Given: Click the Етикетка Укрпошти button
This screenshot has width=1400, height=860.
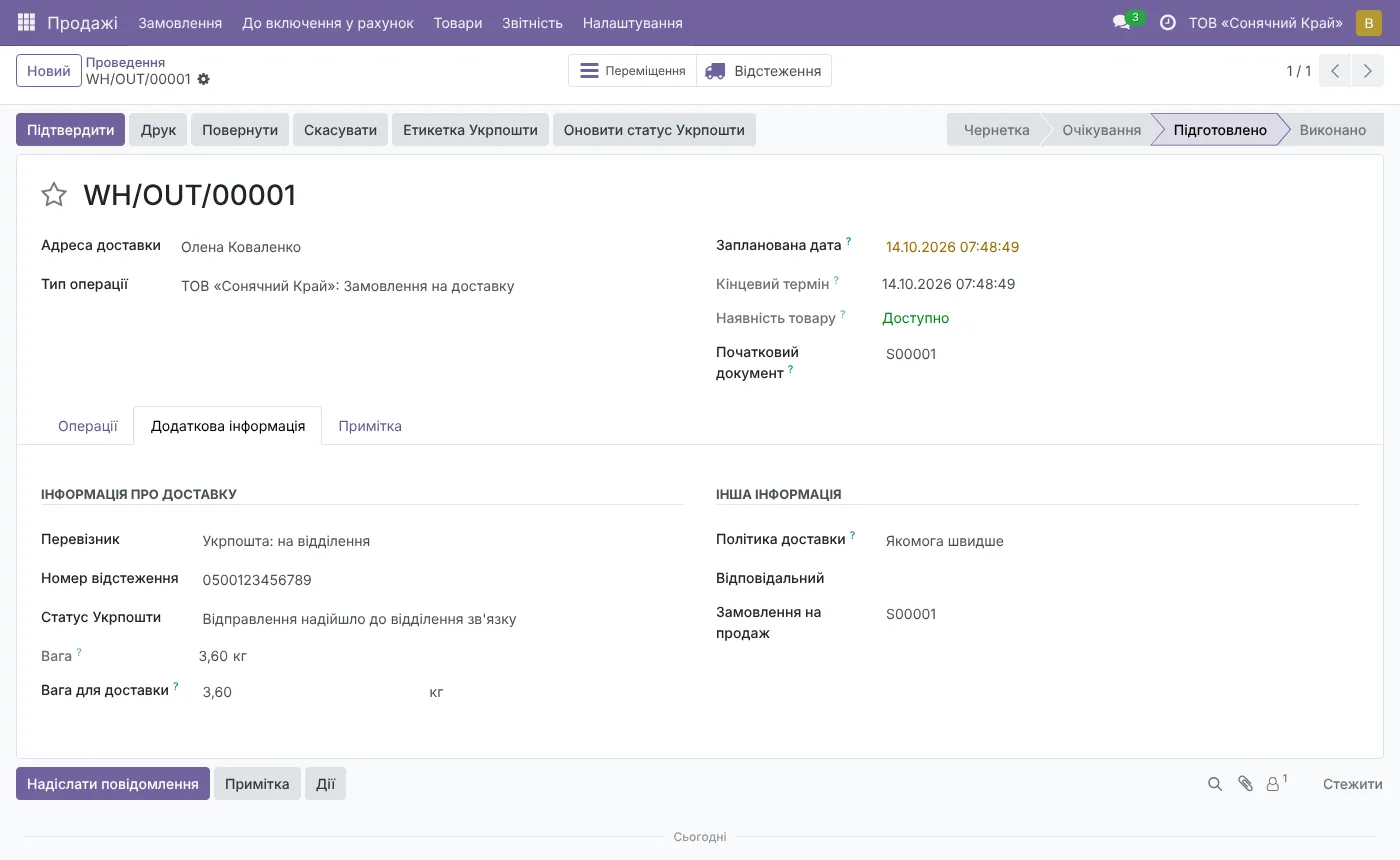Looking at the screenshot, I should coord(470,130).
